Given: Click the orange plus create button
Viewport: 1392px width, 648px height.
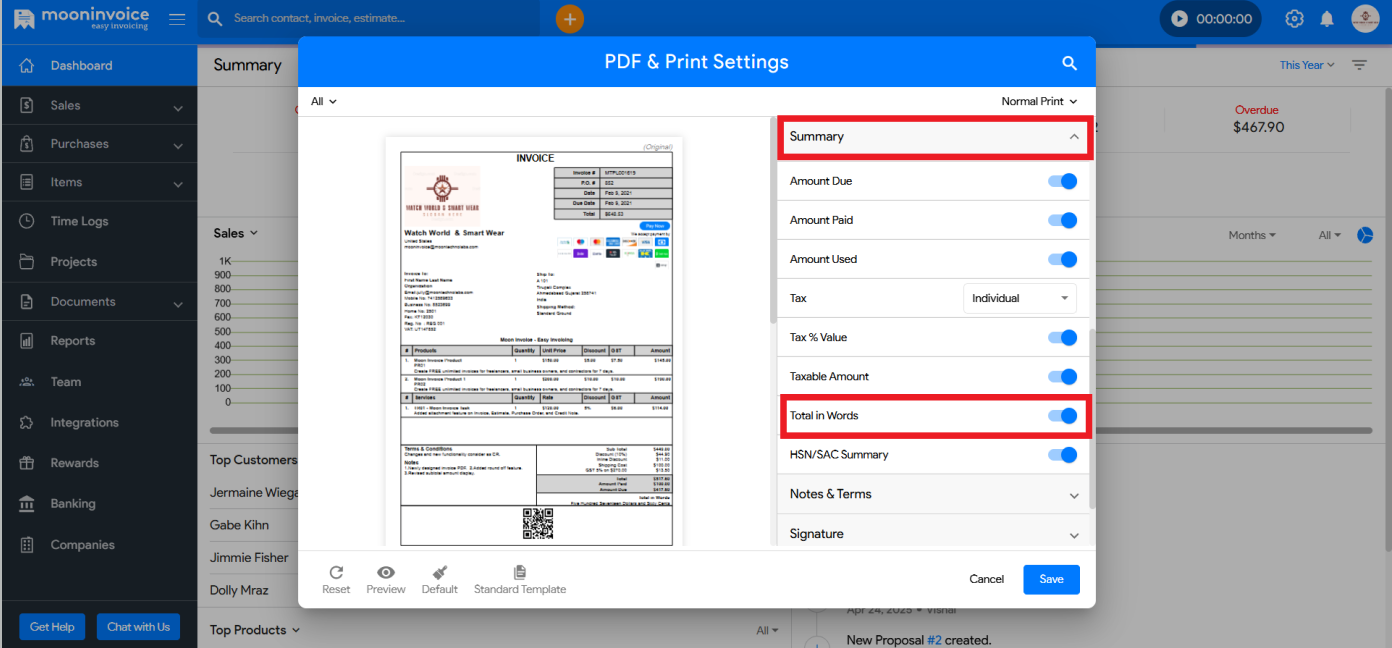Looking at the screenshot, I should coord(570,18).
